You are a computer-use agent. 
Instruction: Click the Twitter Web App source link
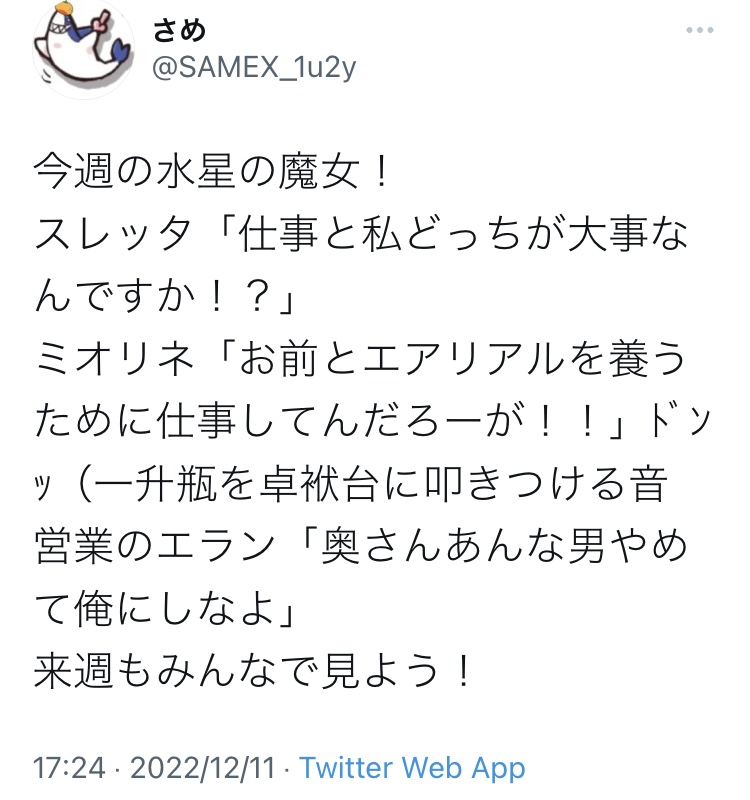[x=412, y=768]
